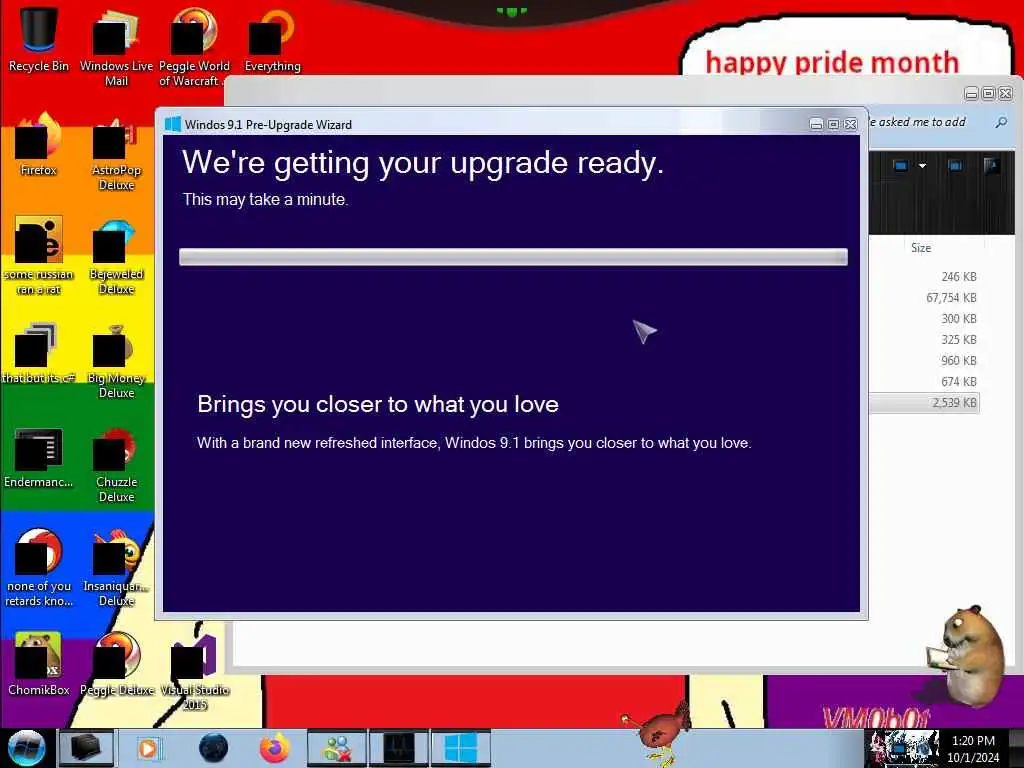The width and height of the screenshot is (1024, 768).
Task: Click the upgrade progress bar in the wizard
Action: (x=513, y=257)
